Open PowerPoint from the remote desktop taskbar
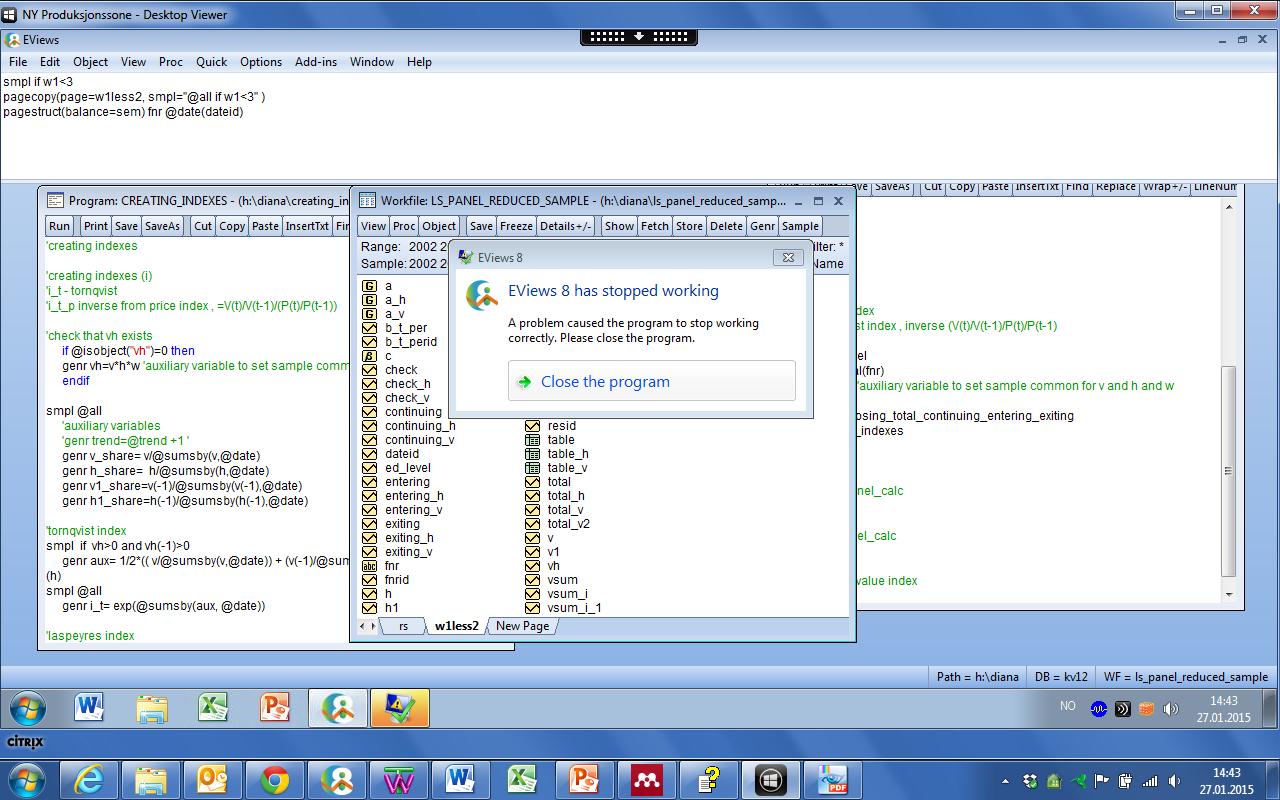Screen dimensions: 1280x800 (275, 708)
